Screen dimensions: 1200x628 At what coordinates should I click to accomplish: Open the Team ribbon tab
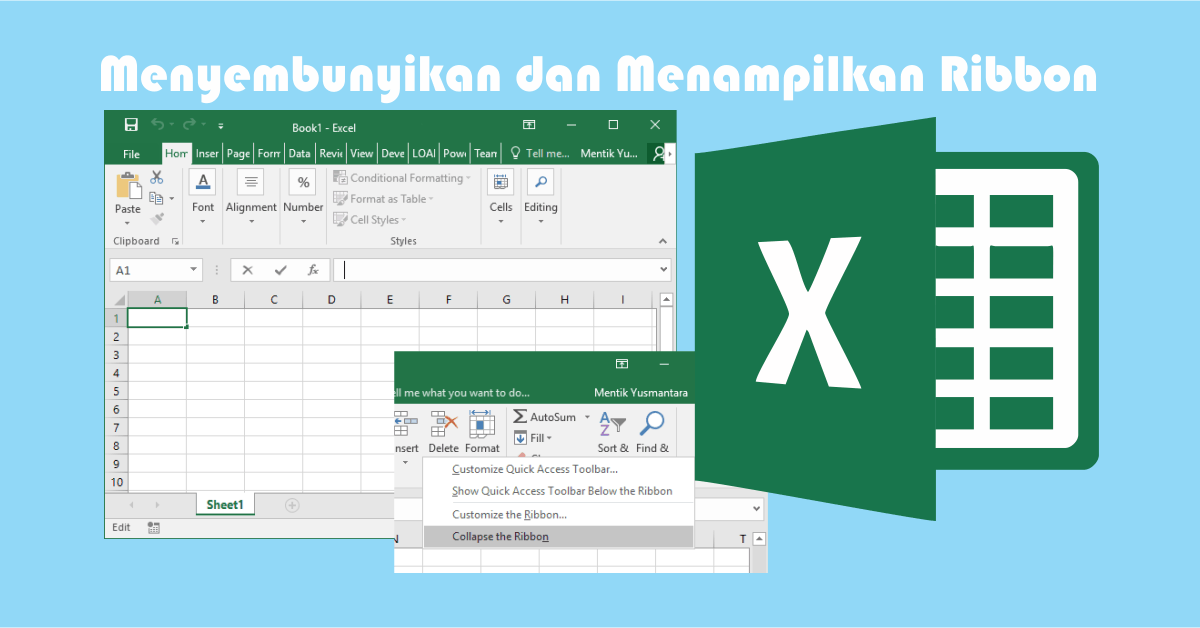point(486,154)
